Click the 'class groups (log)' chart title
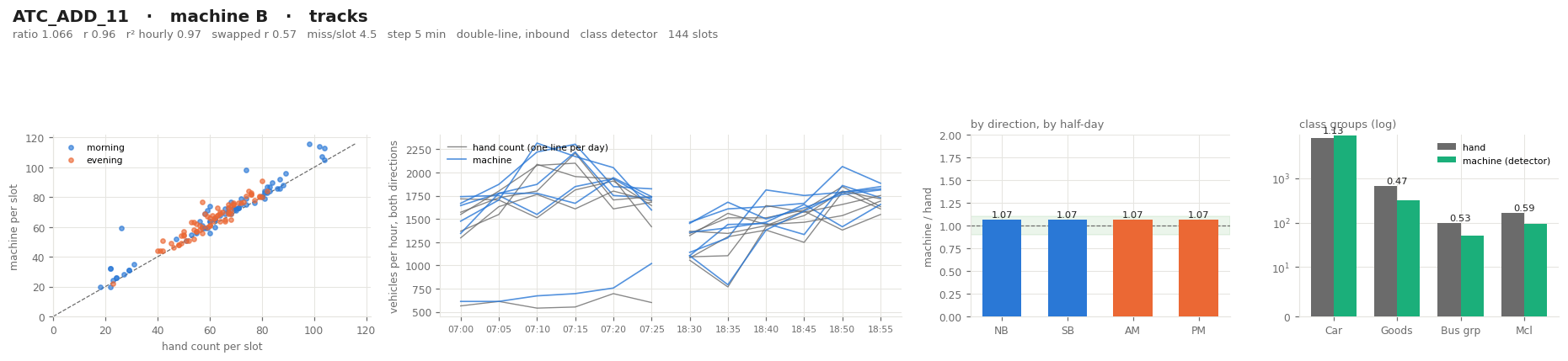Image resolution: width=1568 pixels, height=361 pixels. click(x=1347, y=125)
